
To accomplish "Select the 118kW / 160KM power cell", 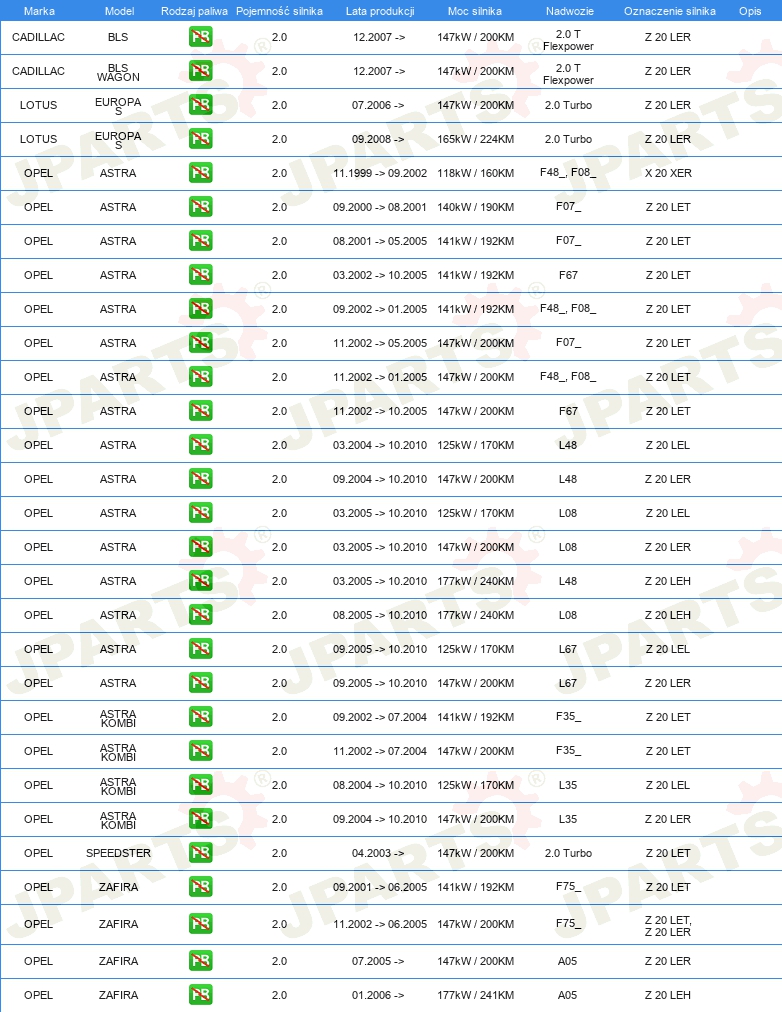I will pyautogui.click(x=476, y=173).
